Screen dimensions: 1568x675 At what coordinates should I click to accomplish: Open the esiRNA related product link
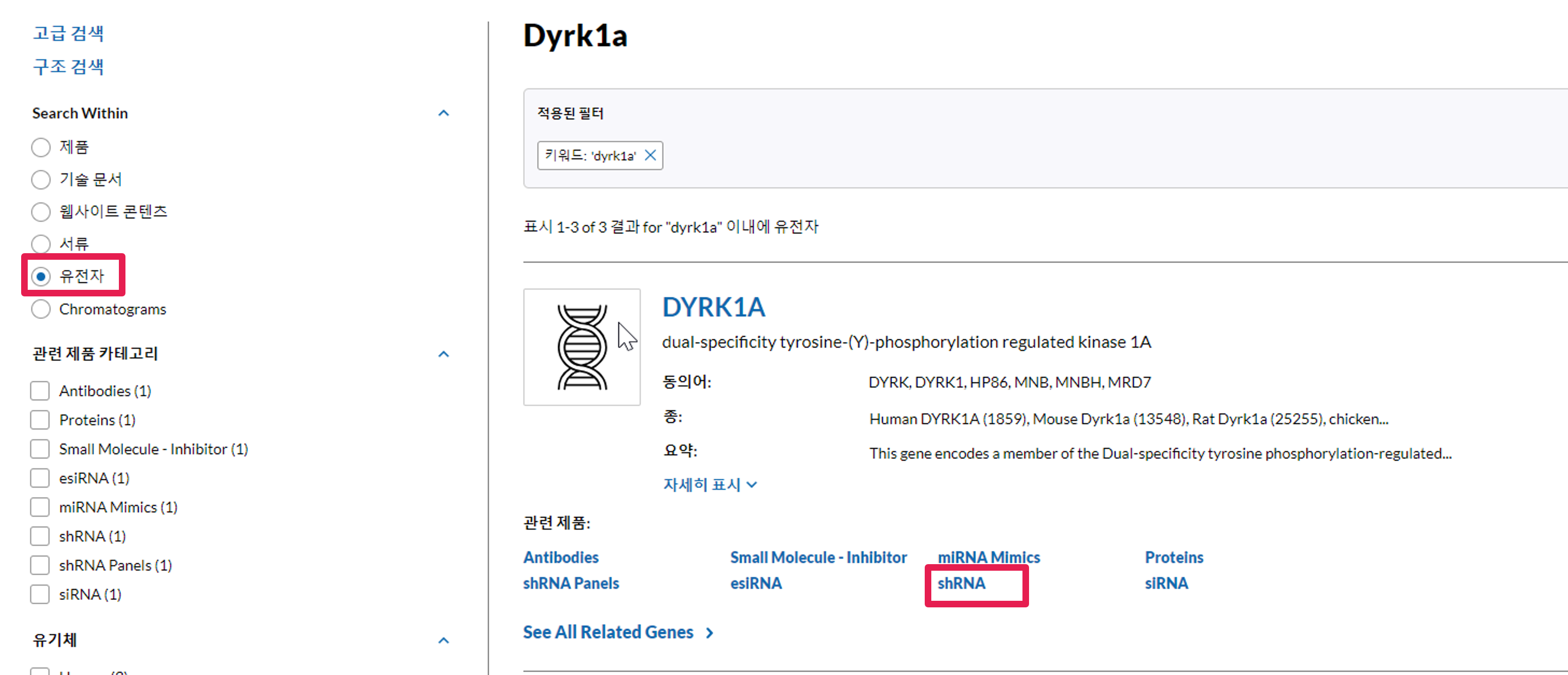(x=756, y=583)
